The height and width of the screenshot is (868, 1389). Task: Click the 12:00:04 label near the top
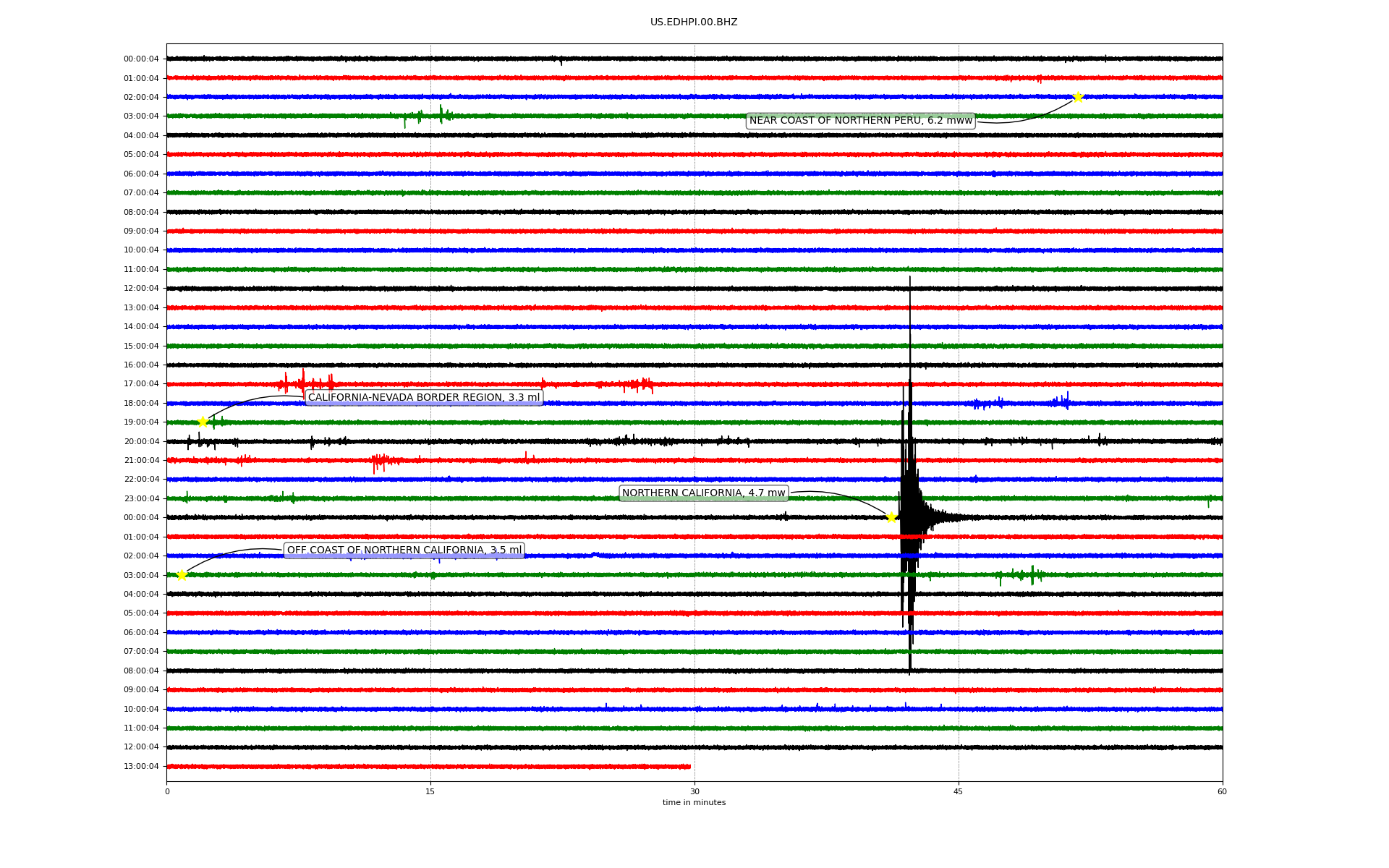pyautogui.click(x=141, y=289)
